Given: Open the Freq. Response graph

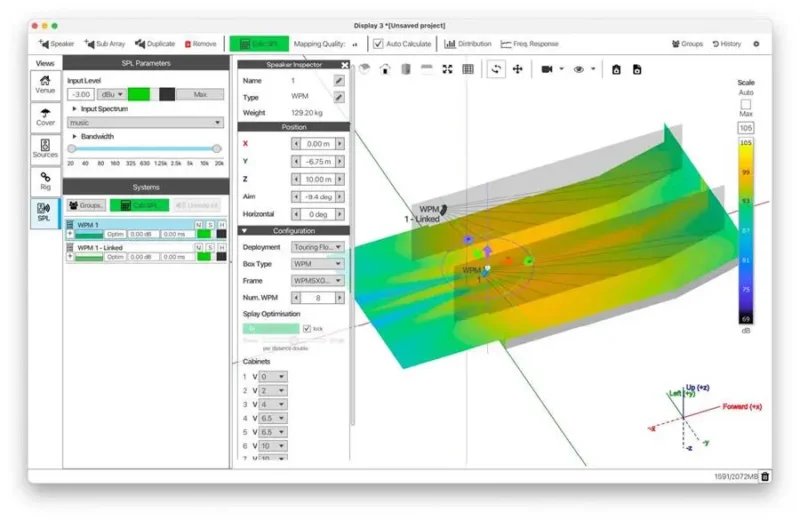Looking at the screenshot, I should [x=530, y=44].
